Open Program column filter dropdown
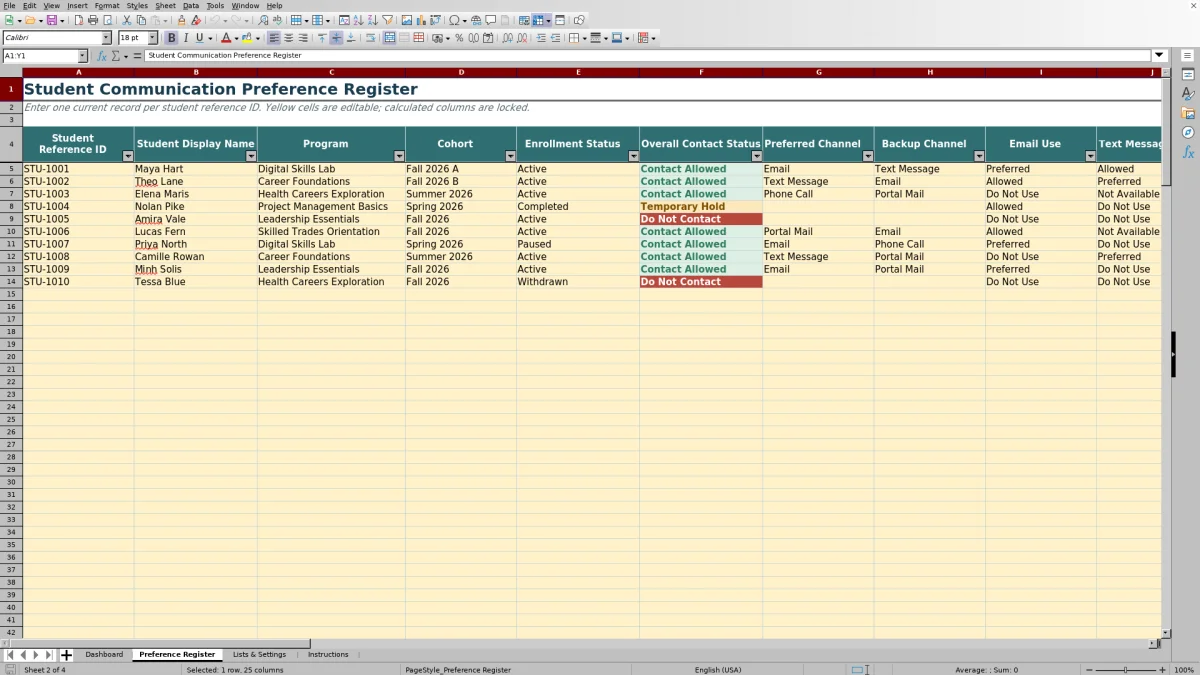Viewport: 1200px width, 675px height. point(399,156)
